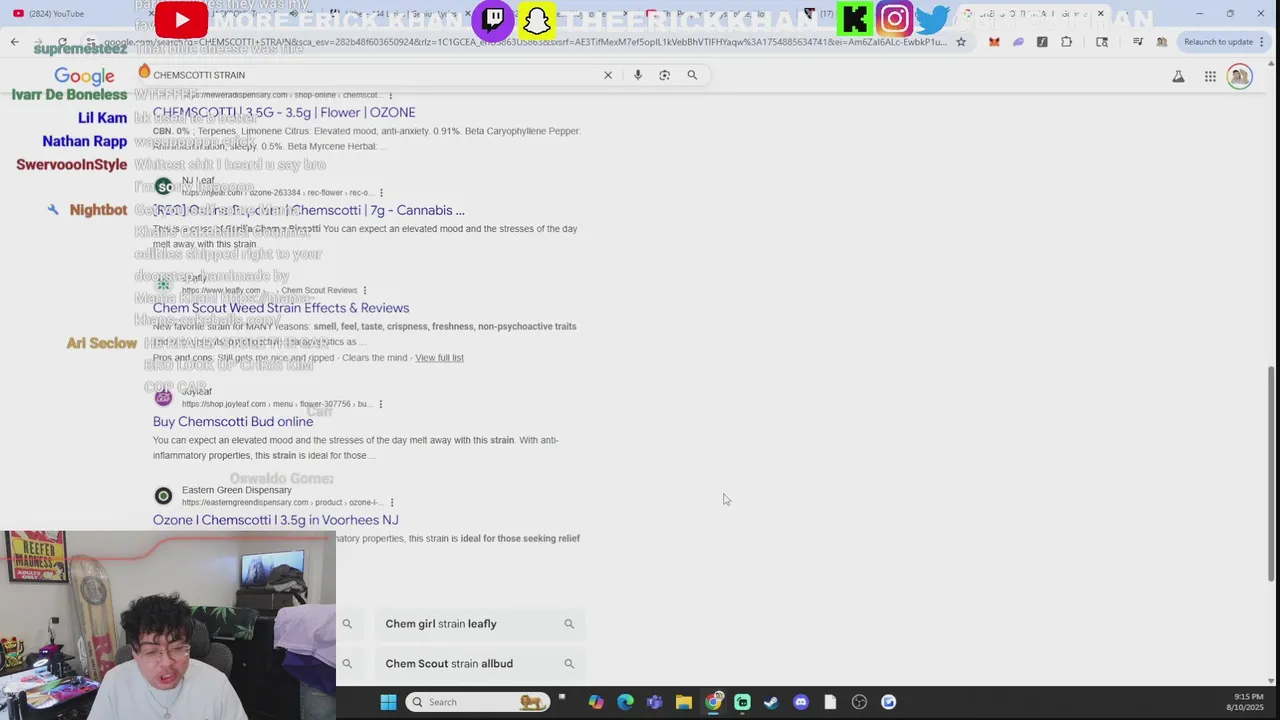Open OBS Studio from the taskbar
The image size is (1280, 720).
click(859, 702)
